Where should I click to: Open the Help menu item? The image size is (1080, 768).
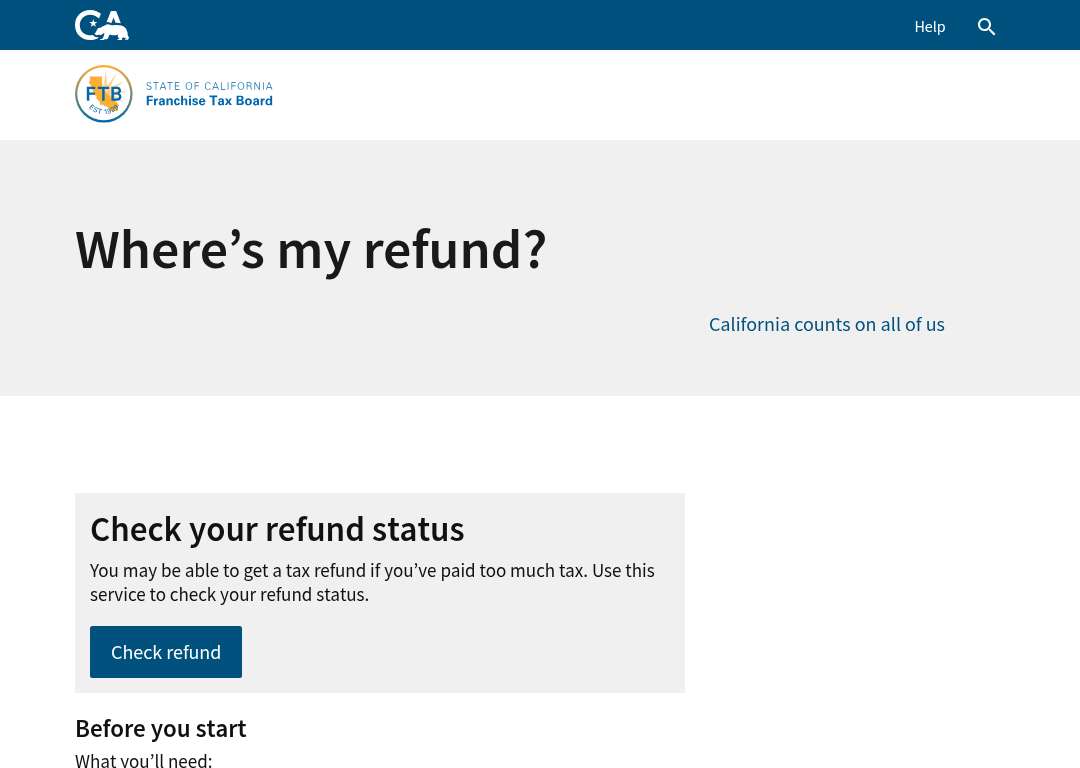929,27
